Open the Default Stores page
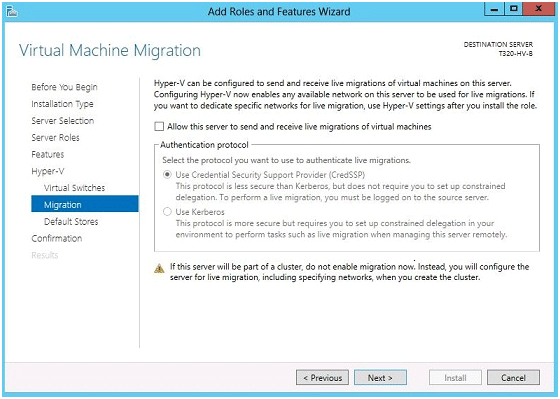Screen dimensions: 560x399 coord(71,221)
